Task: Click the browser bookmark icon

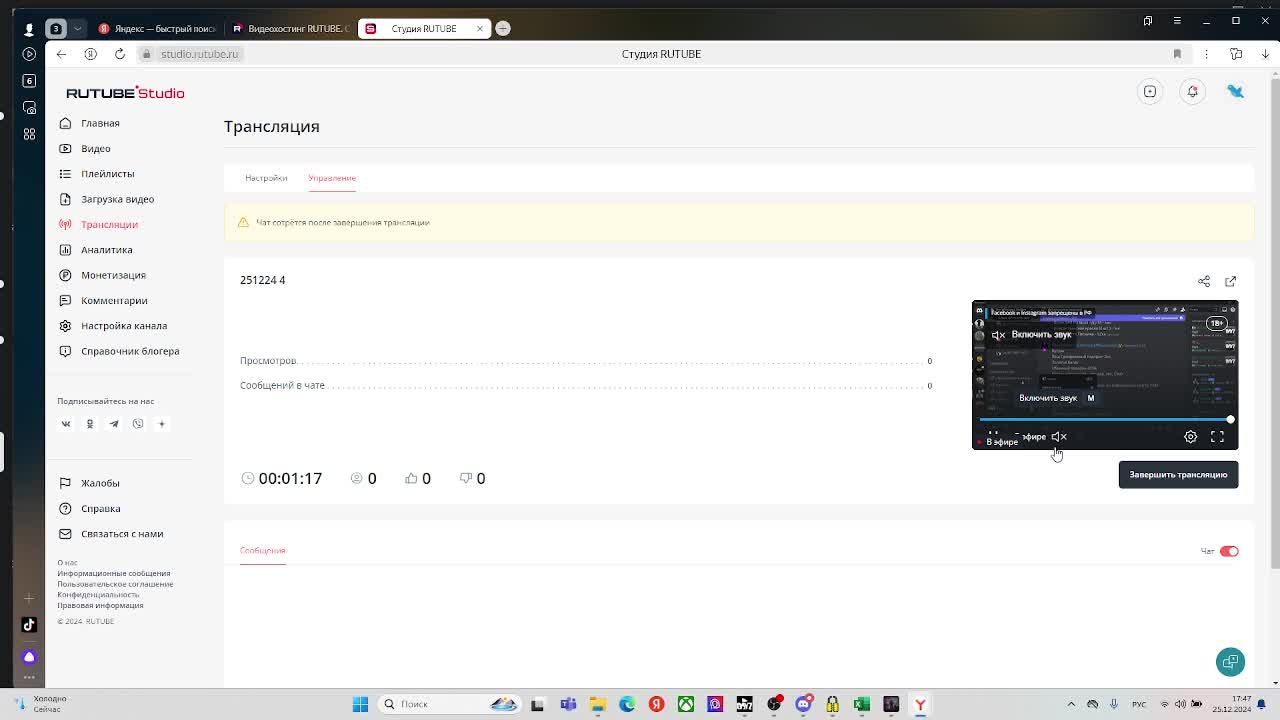Action: point(1177,54)
